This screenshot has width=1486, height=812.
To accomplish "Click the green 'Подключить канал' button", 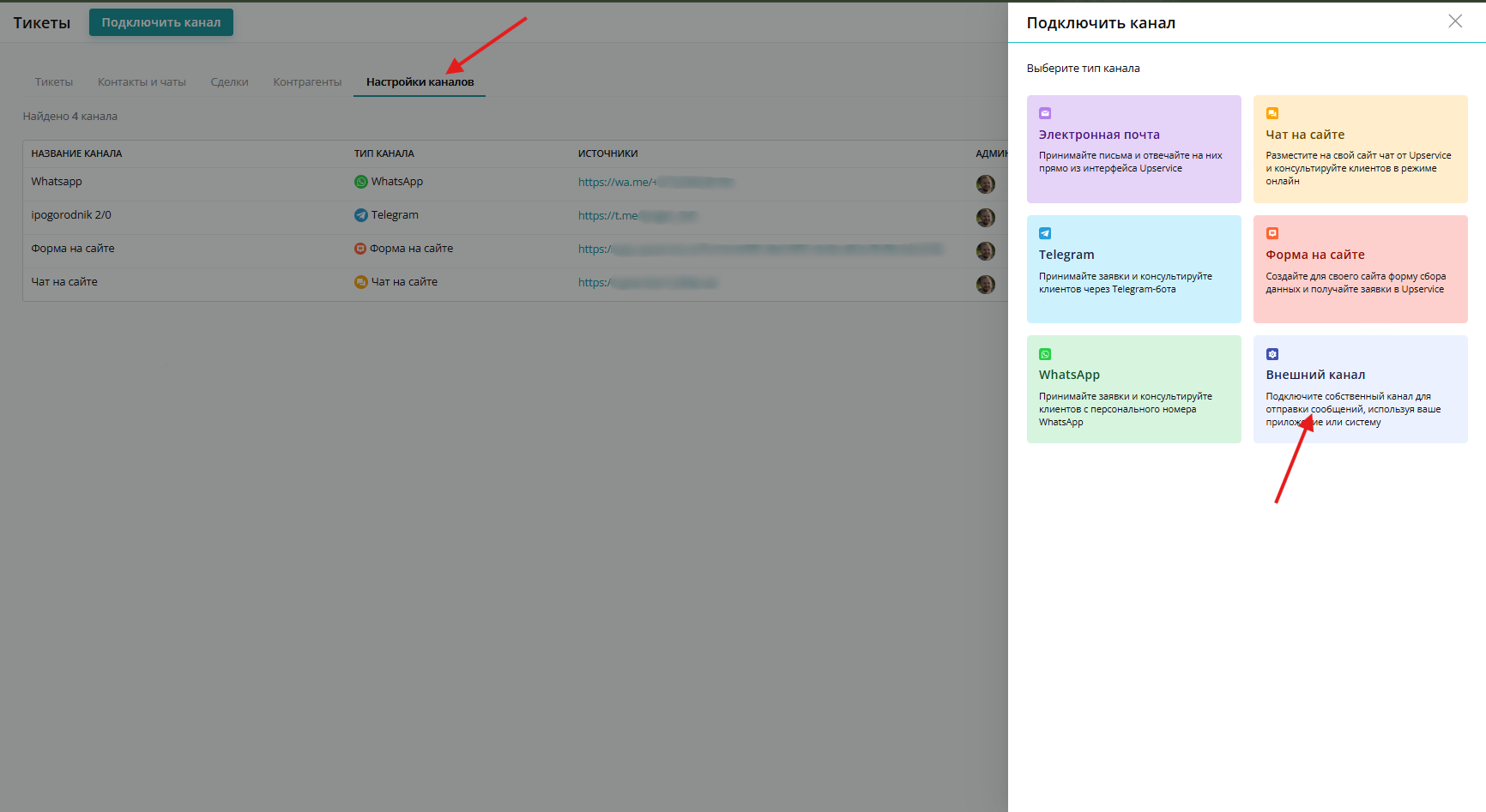I will tap(161, 22).
